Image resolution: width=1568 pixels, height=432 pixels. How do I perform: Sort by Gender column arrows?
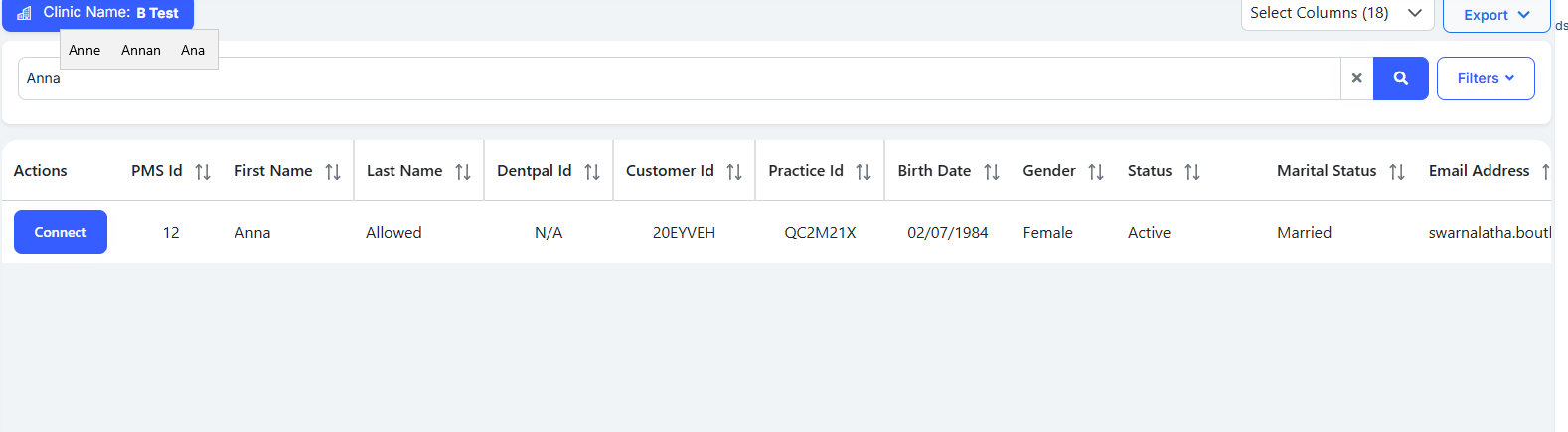(x=1096, y=172)
